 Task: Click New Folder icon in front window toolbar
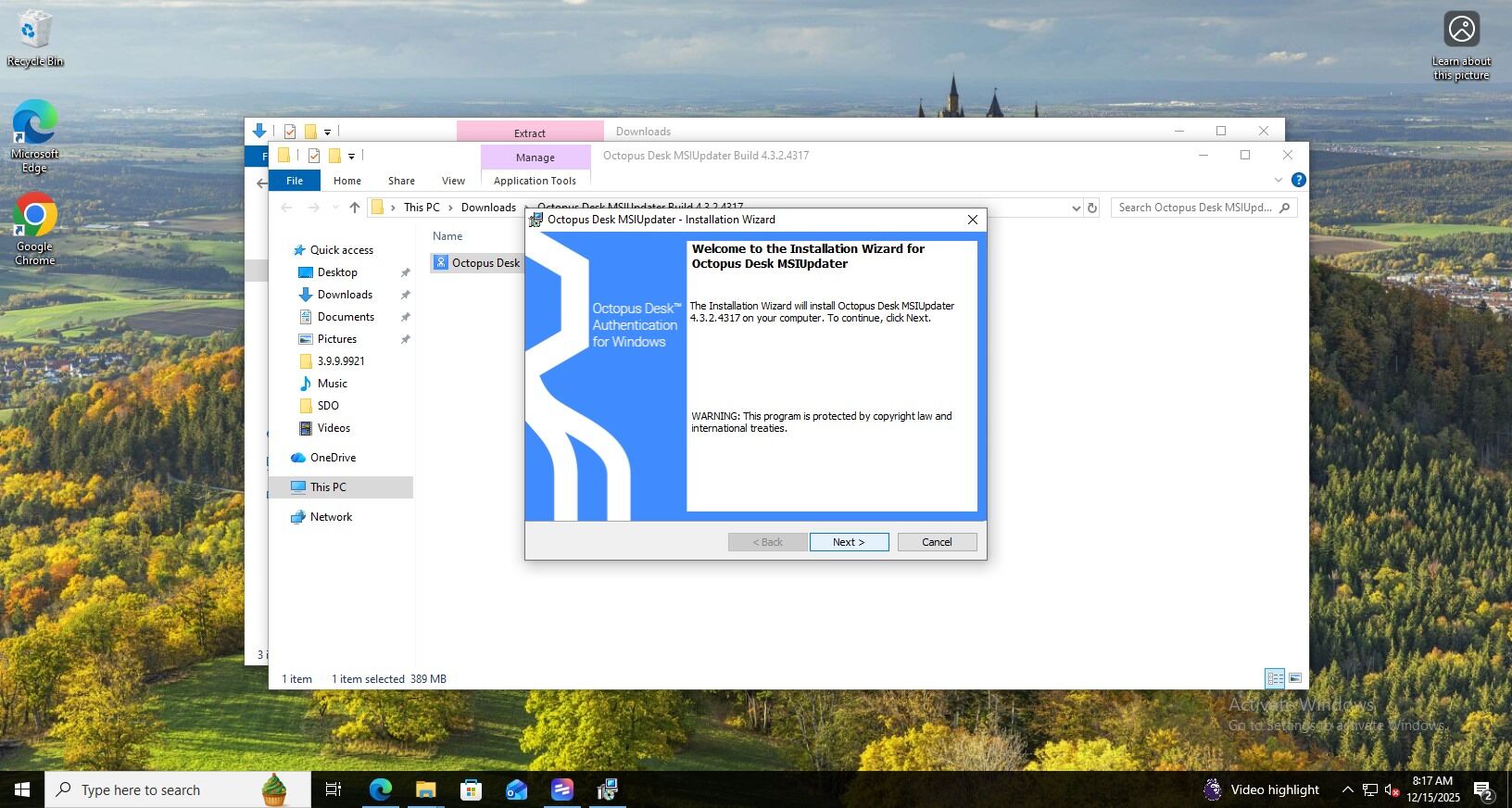335,156
